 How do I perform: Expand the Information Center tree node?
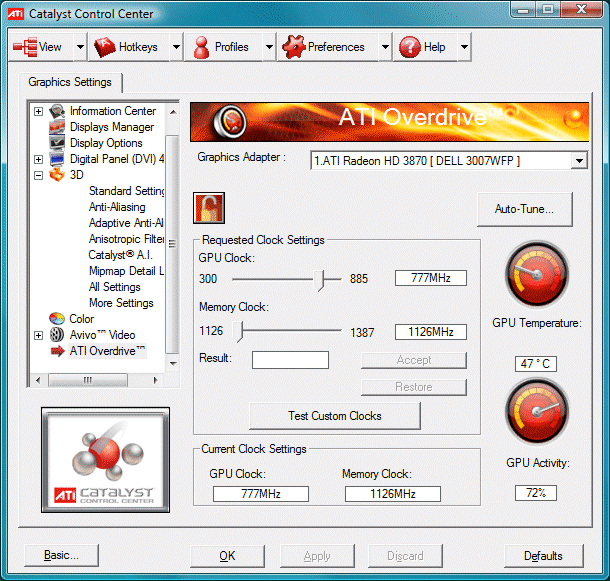pos(38,112)
